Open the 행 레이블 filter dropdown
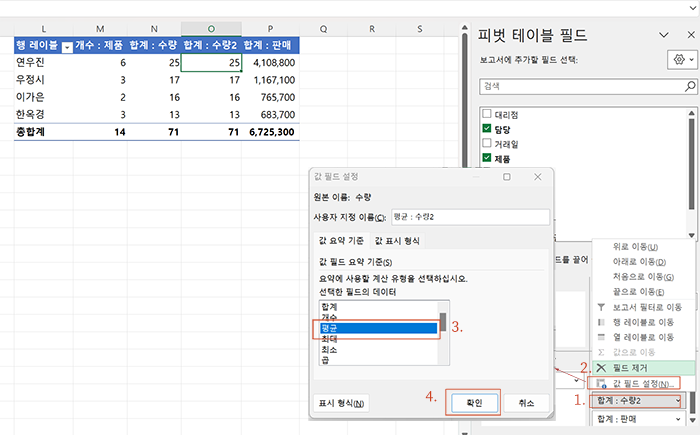Viewport: 700px width, 435px height. pos(67,47)
